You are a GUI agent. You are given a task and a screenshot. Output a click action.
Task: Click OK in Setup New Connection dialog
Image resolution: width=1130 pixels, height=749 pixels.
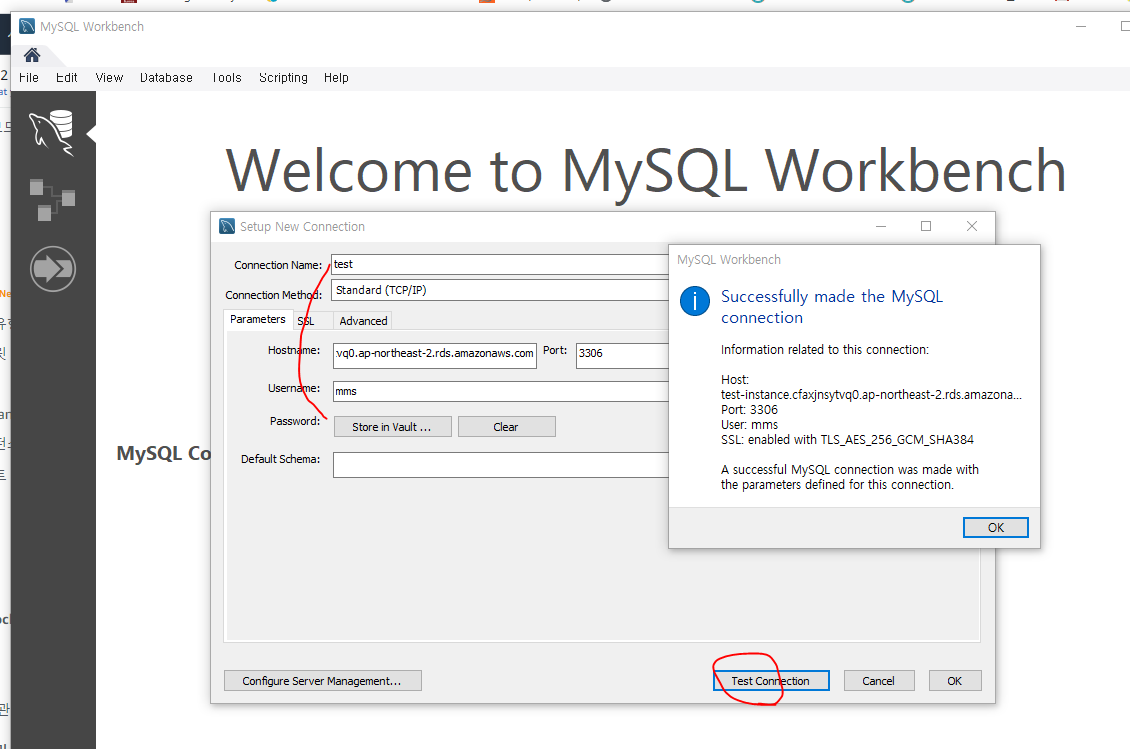(x=954, y=681)
